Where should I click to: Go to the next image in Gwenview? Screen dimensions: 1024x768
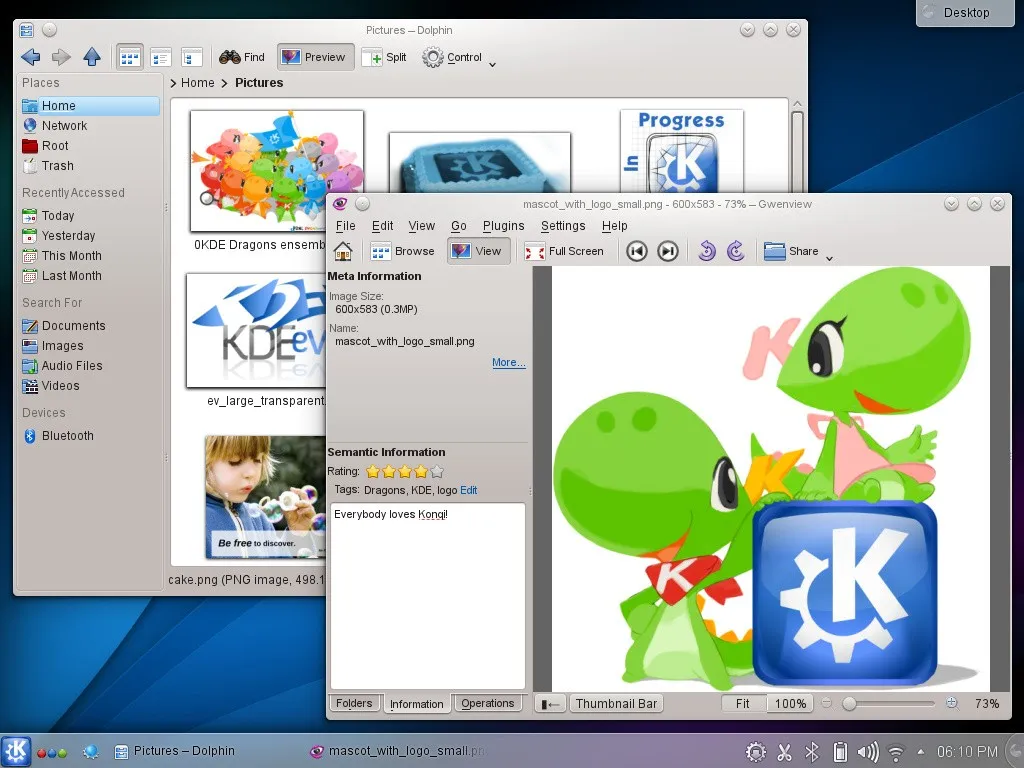tap(668, 251)
